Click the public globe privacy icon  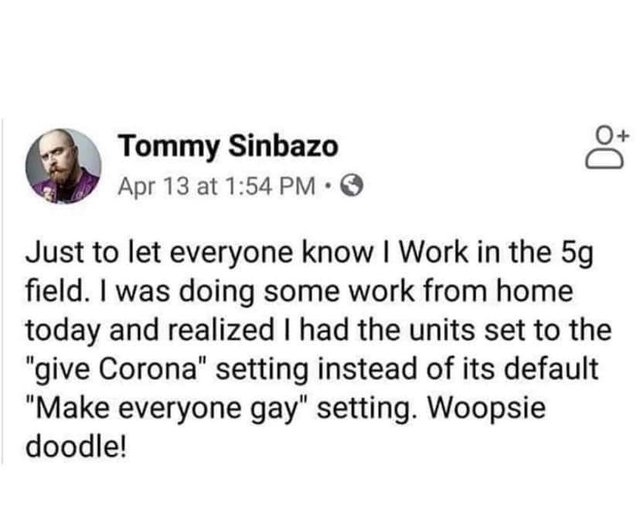(x=349, y=184)
